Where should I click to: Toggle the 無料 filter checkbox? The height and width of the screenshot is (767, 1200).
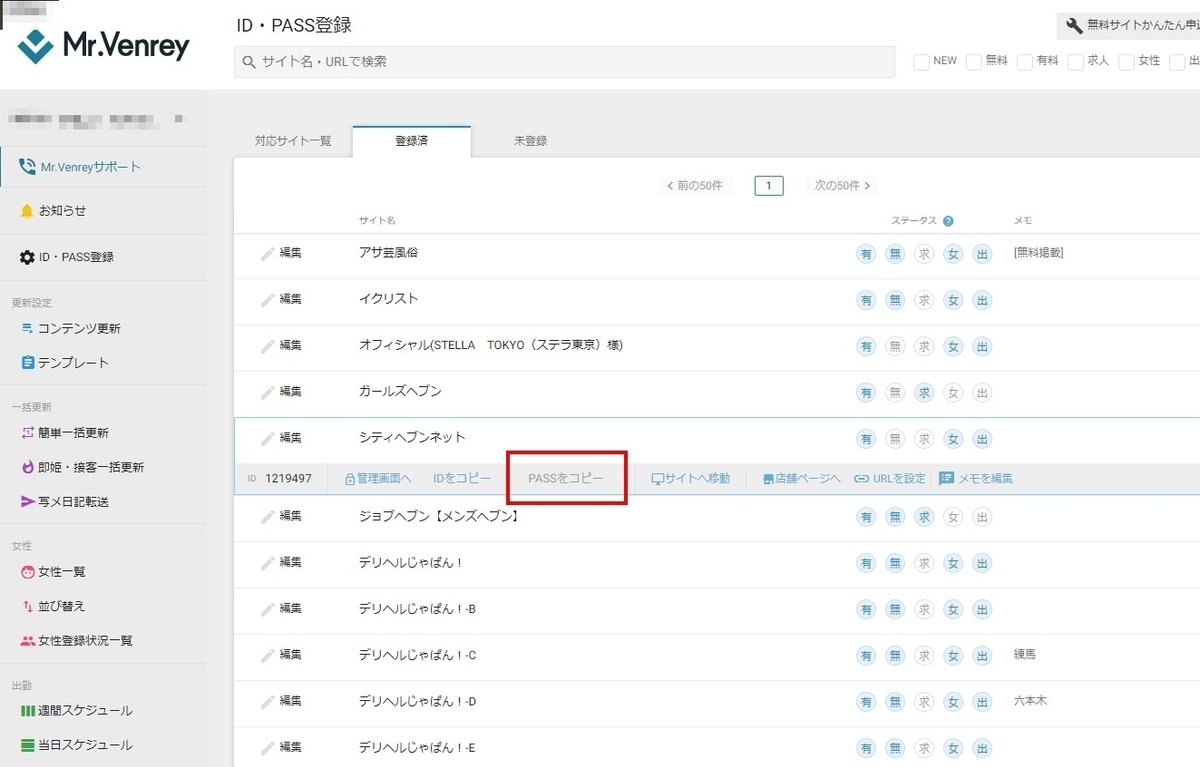point(974,62)
